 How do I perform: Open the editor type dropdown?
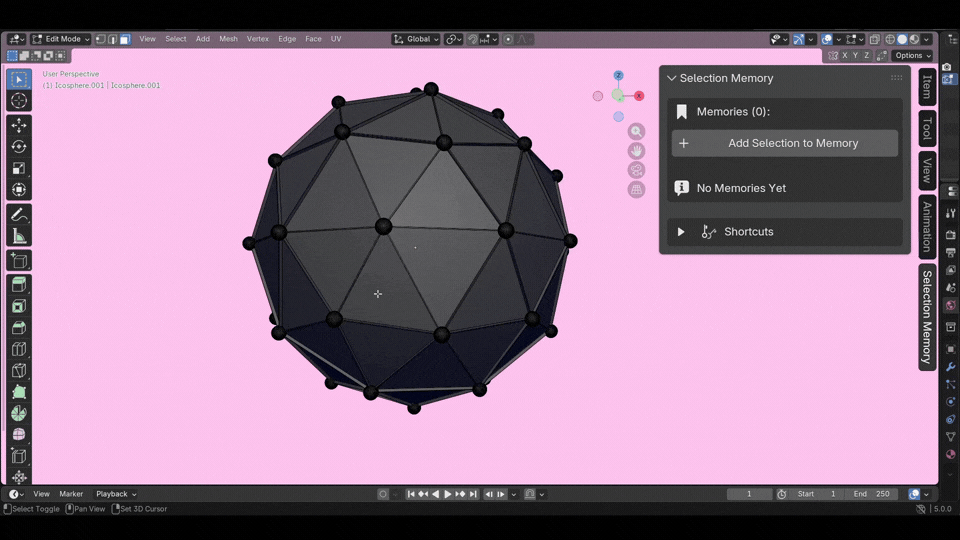pyautogui.click(x=17, y=39)
